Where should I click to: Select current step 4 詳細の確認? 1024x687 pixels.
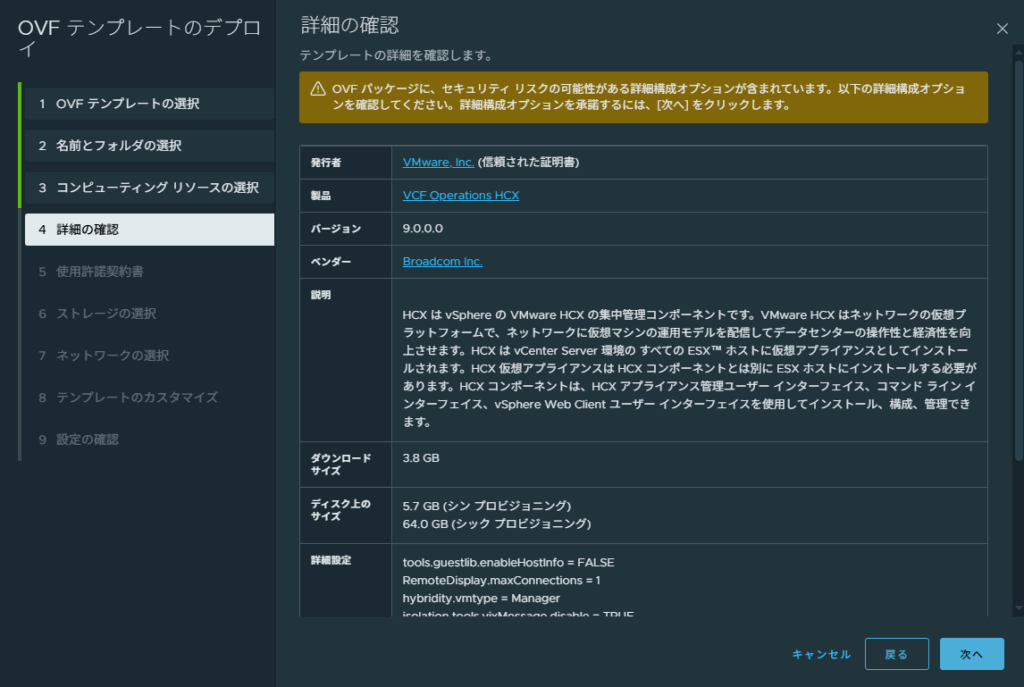coord(149,230)
